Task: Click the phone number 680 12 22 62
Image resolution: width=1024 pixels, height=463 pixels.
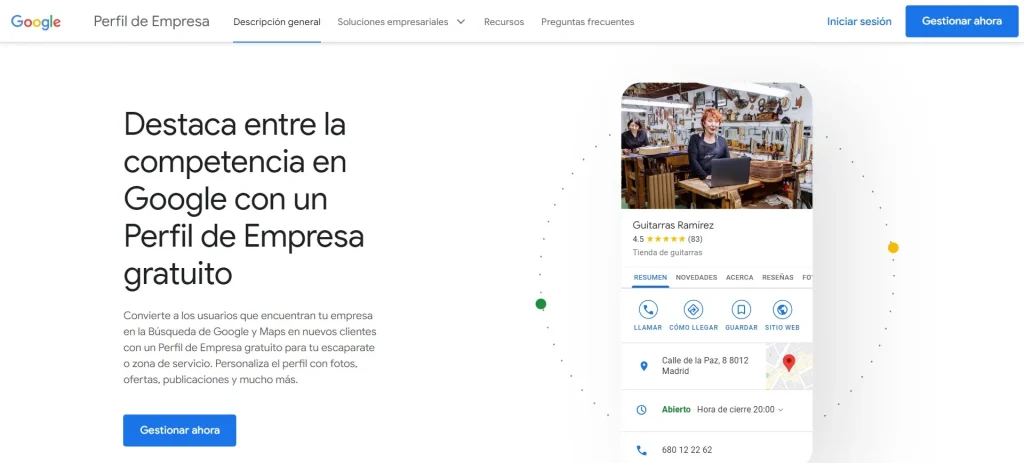Action: coord(687,450)
